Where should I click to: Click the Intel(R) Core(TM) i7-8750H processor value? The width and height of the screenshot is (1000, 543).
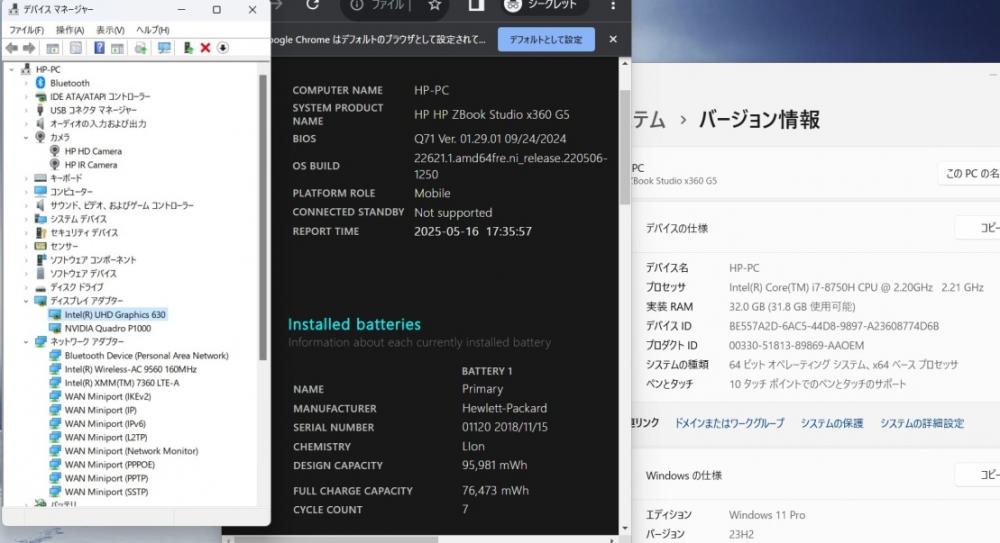tap(856, 287)
